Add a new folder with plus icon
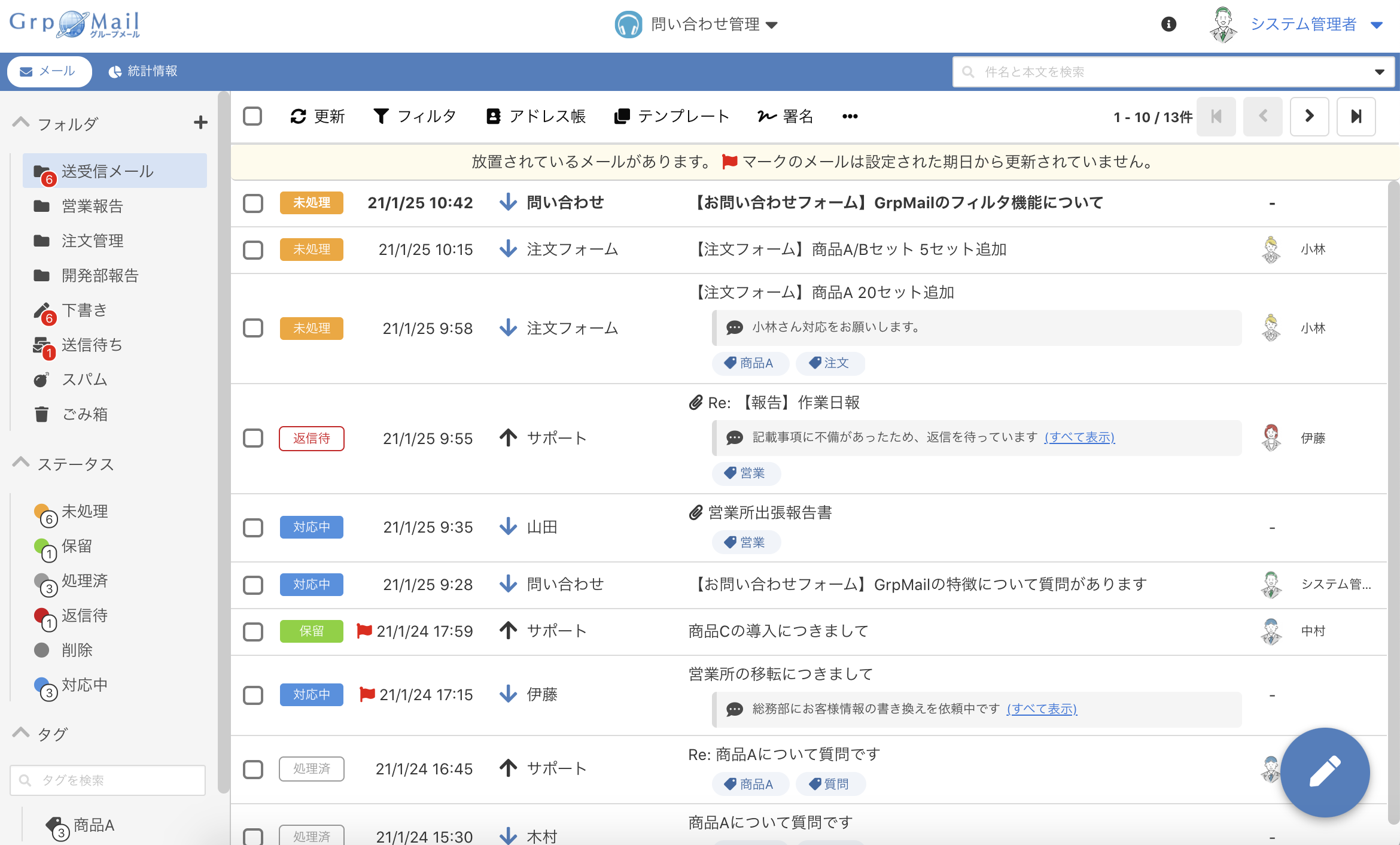 200,123
